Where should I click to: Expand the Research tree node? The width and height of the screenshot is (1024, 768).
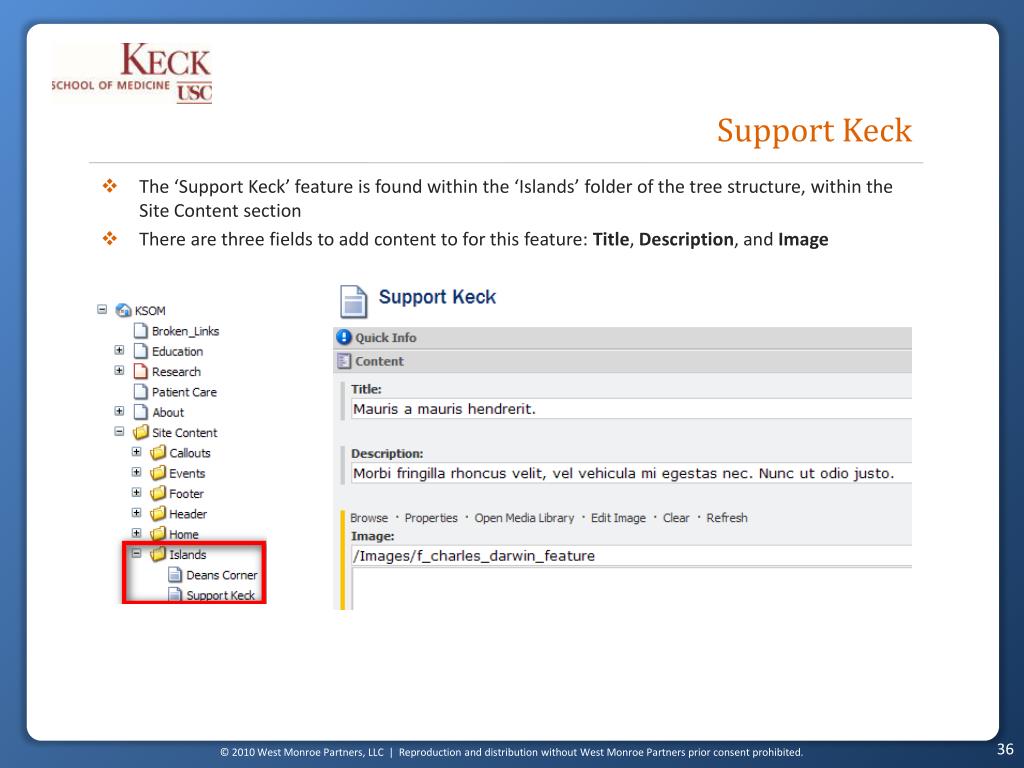point(119,370)
